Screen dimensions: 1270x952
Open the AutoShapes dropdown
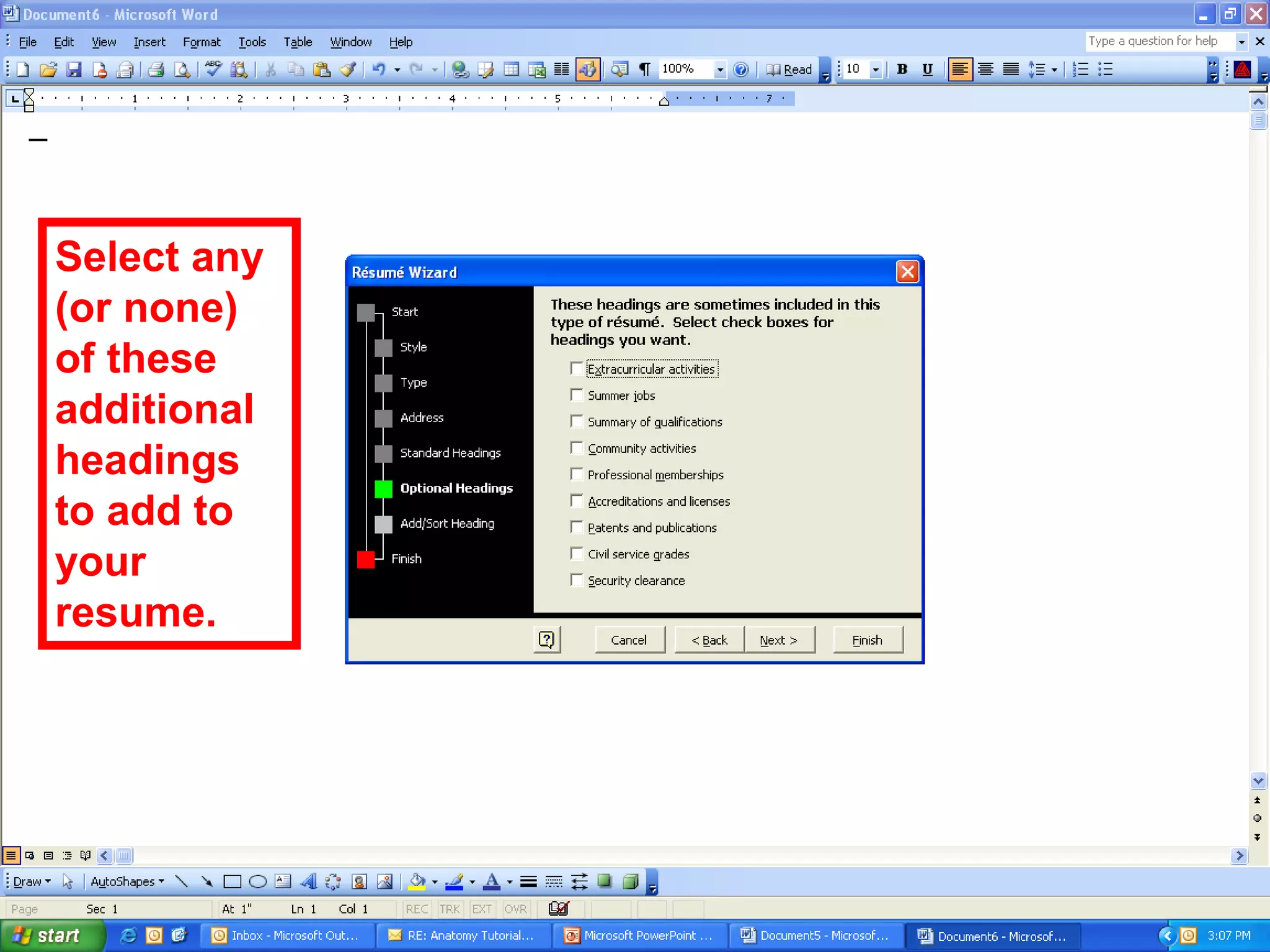127,881
